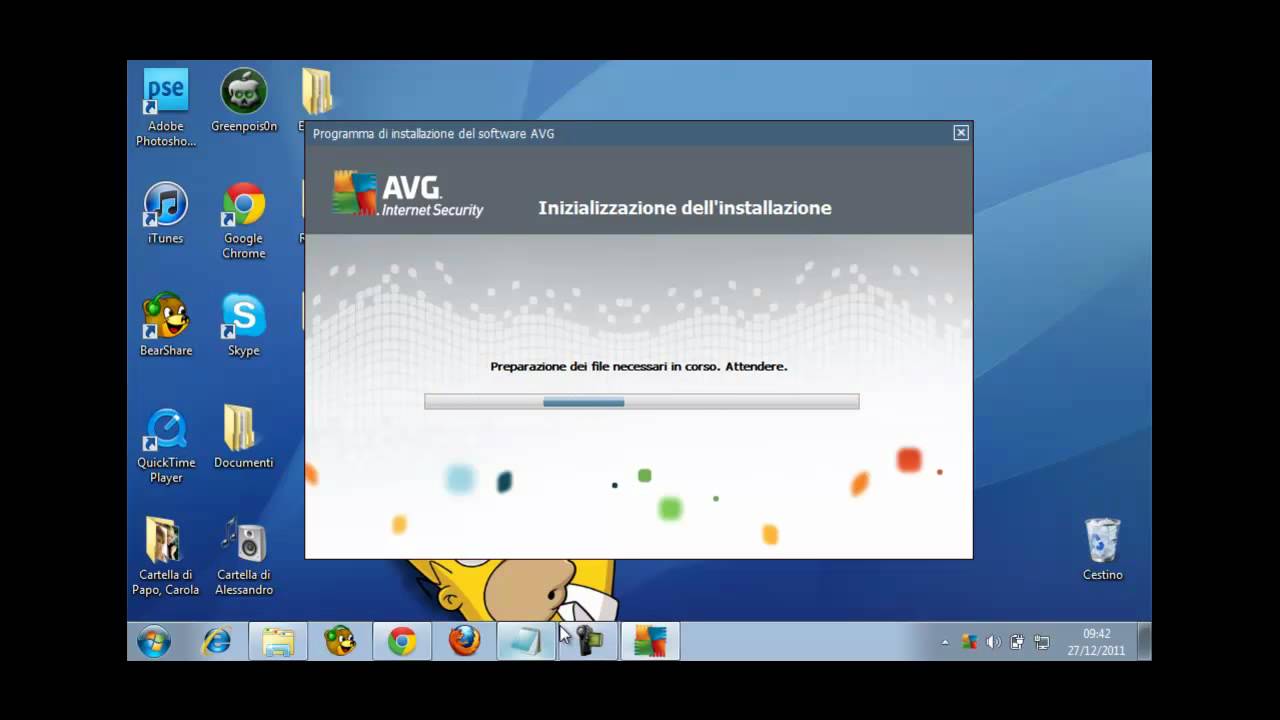Image resolution: width=1280 pixels, height=720 pixels.
Task: Open the Cartella di Papo, Carola folder
Action: coord(166,557)
